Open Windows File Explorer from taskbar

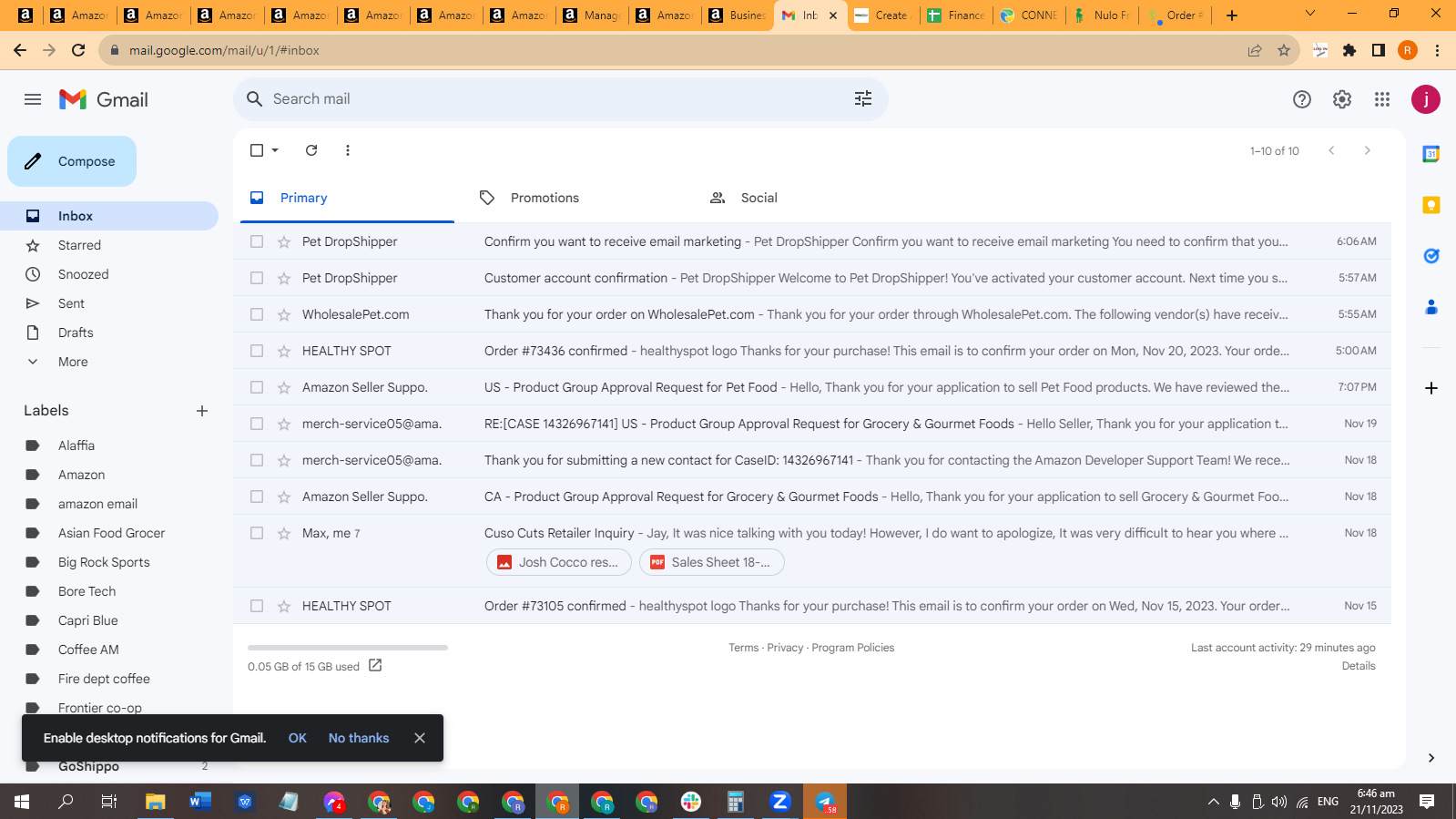point(155,802)
